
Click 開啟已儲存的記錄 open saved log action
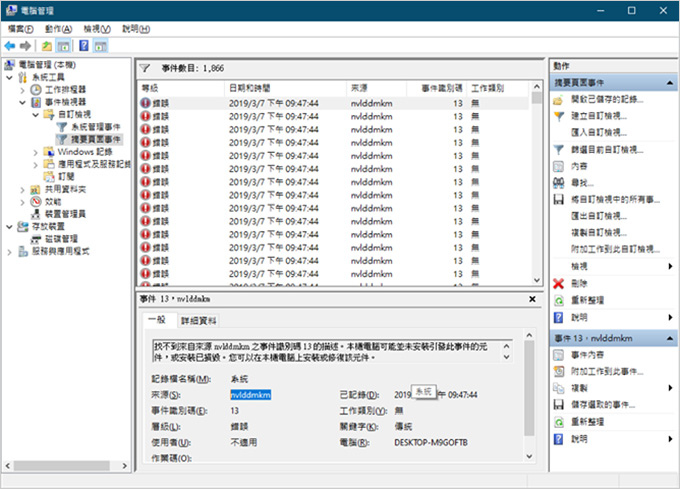click(607, 99)
